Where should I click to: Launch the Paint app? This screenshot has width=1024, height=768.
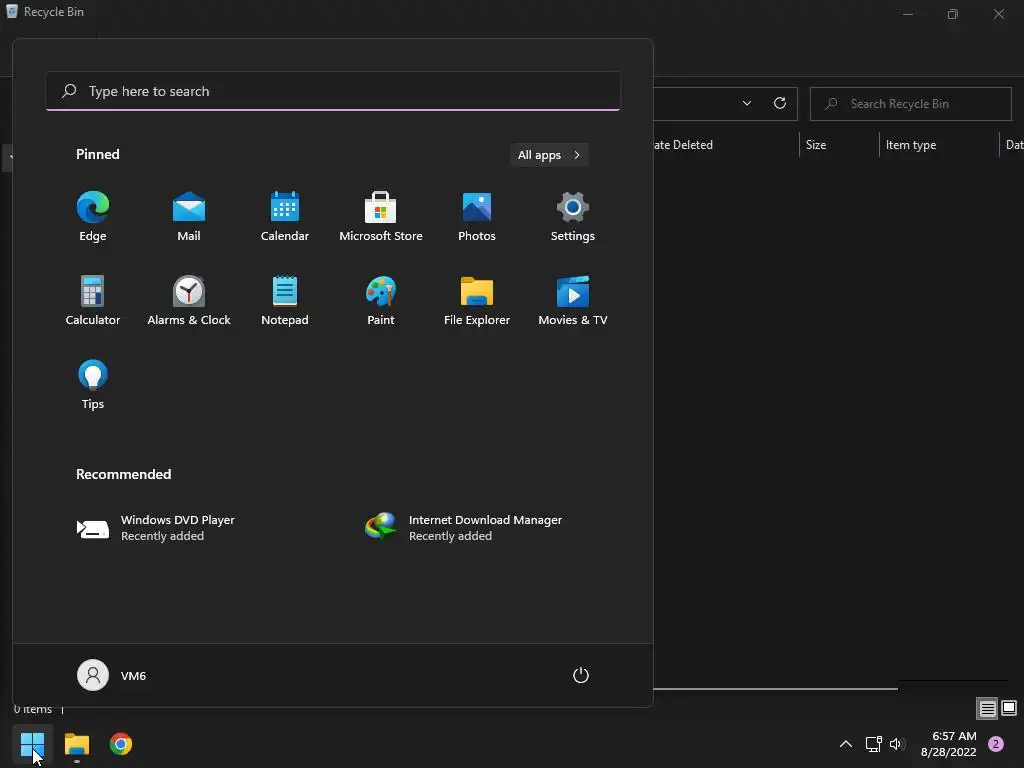coord(381,301)
